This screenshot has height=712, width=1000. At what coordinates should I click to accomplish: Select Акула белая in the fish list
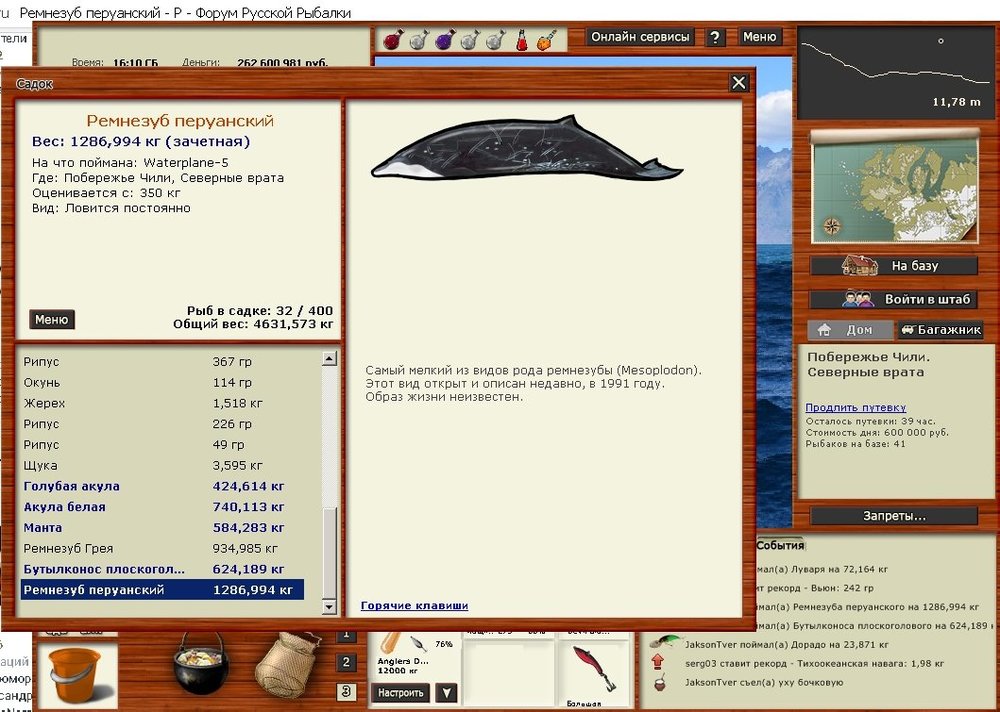click(64, 507)
